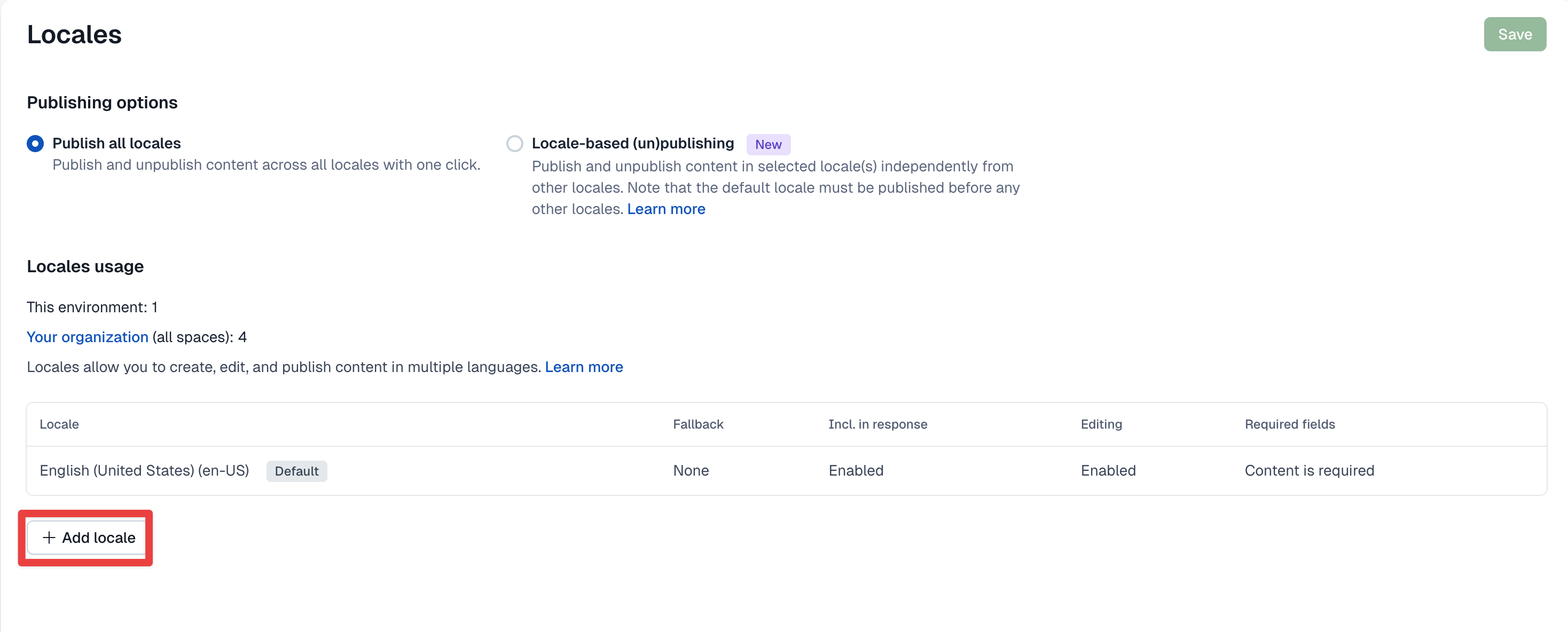Click the Locale-based (un)publishing label text

632,144
